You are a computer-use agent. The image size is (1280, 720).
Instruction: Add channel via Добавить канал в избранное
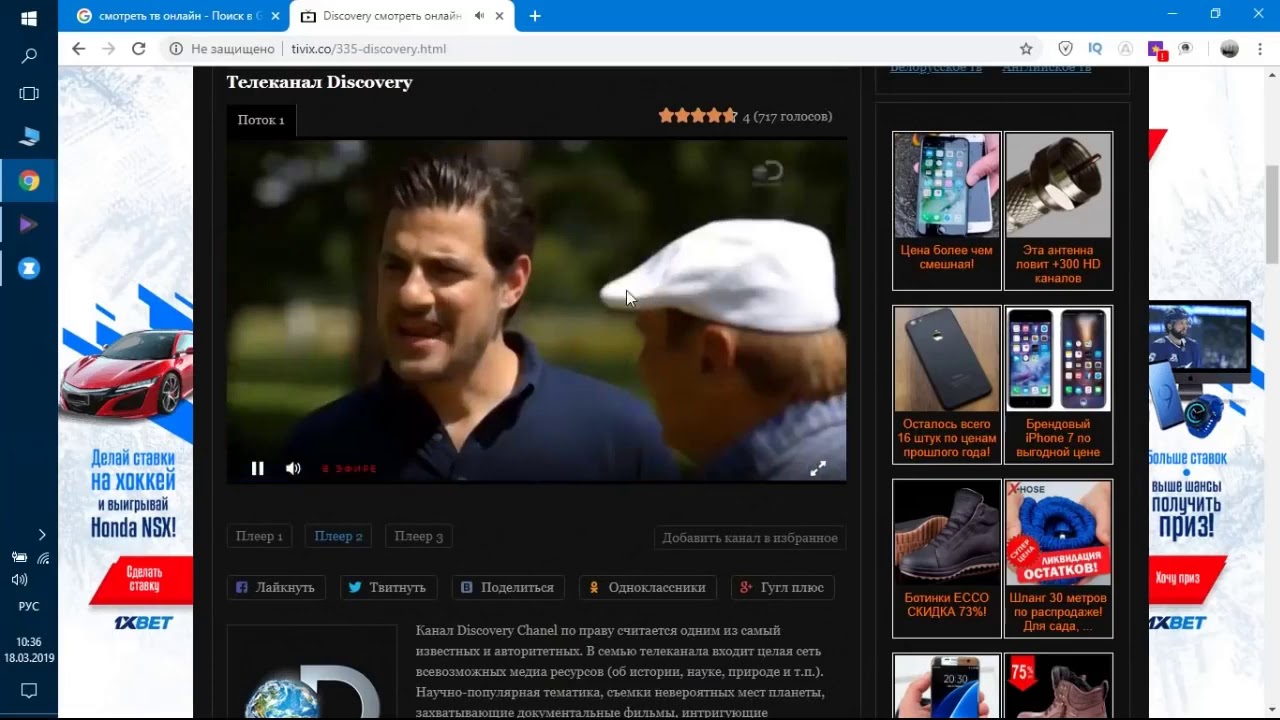[750, 538]
